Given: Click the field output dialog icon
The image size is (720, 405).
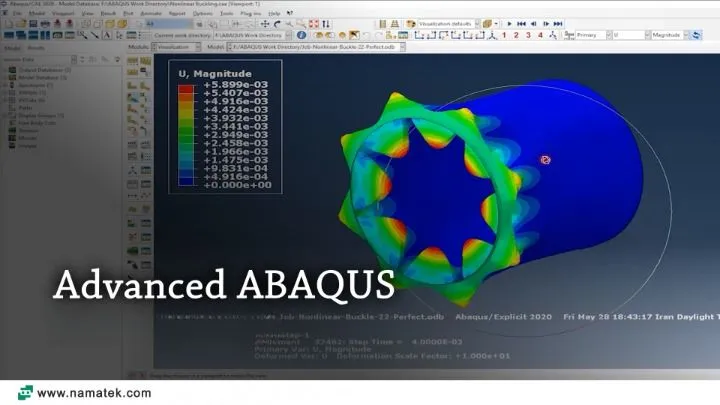Looking at the screenshot, I should click(x=569, y=35).
